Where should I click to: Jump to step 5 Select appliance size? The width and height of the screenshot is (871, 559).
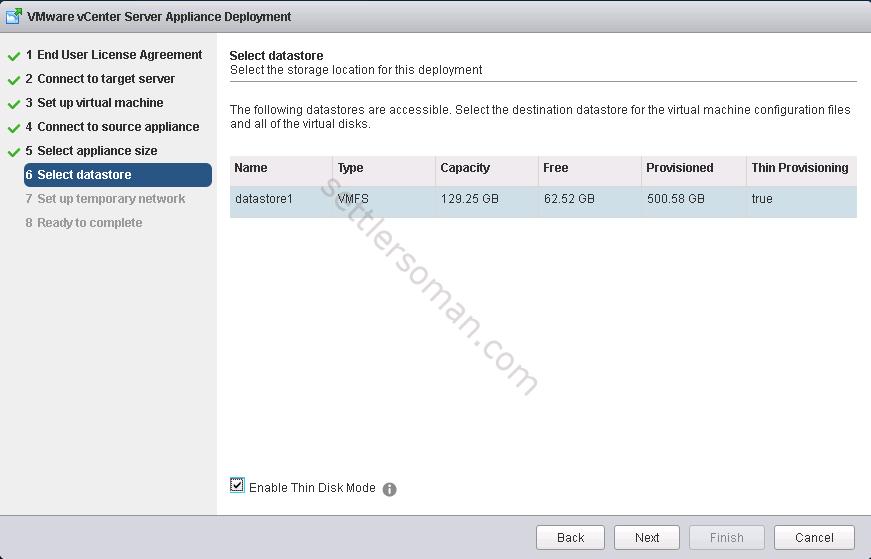(x=91, y=151)
